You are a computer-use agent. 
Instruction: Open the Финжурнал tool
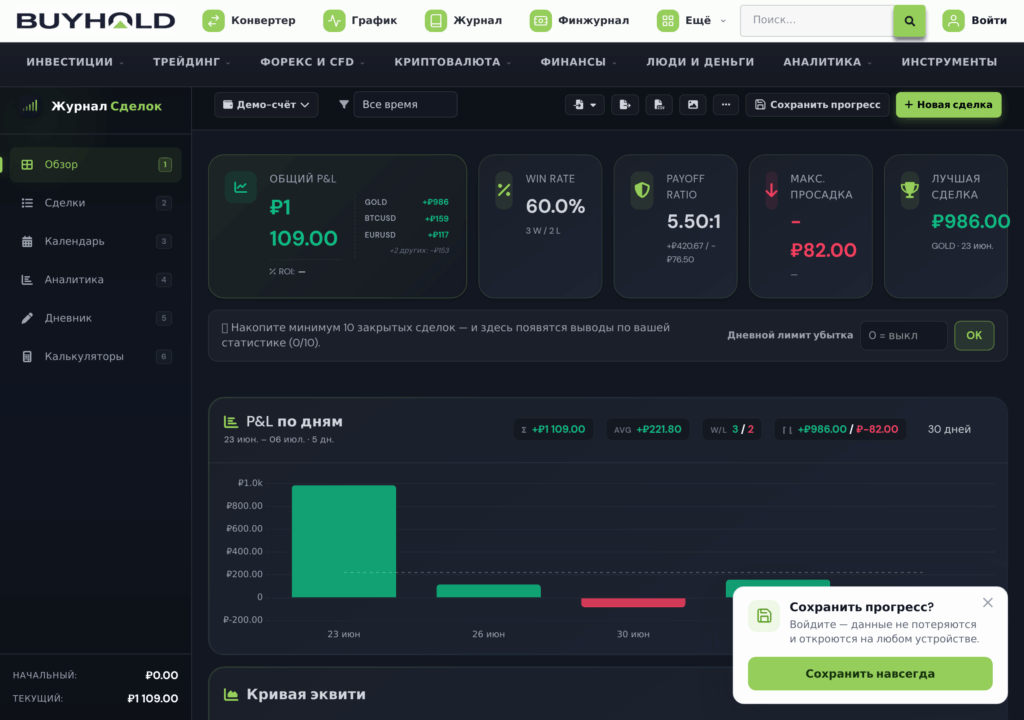pyautogui.click(x=579, y=21)
